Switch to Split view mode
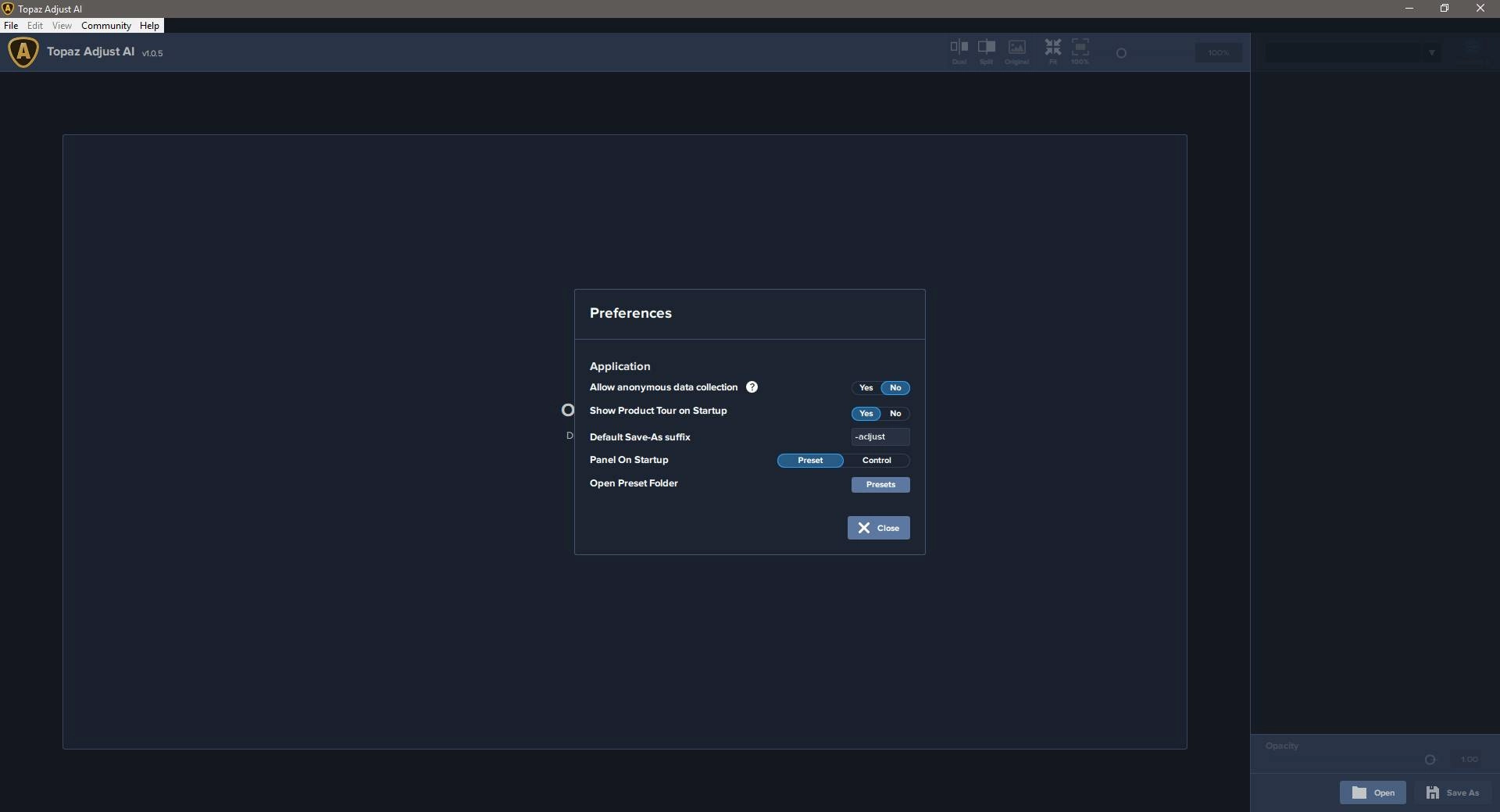 pyautogui.click(x=987, y=52)
